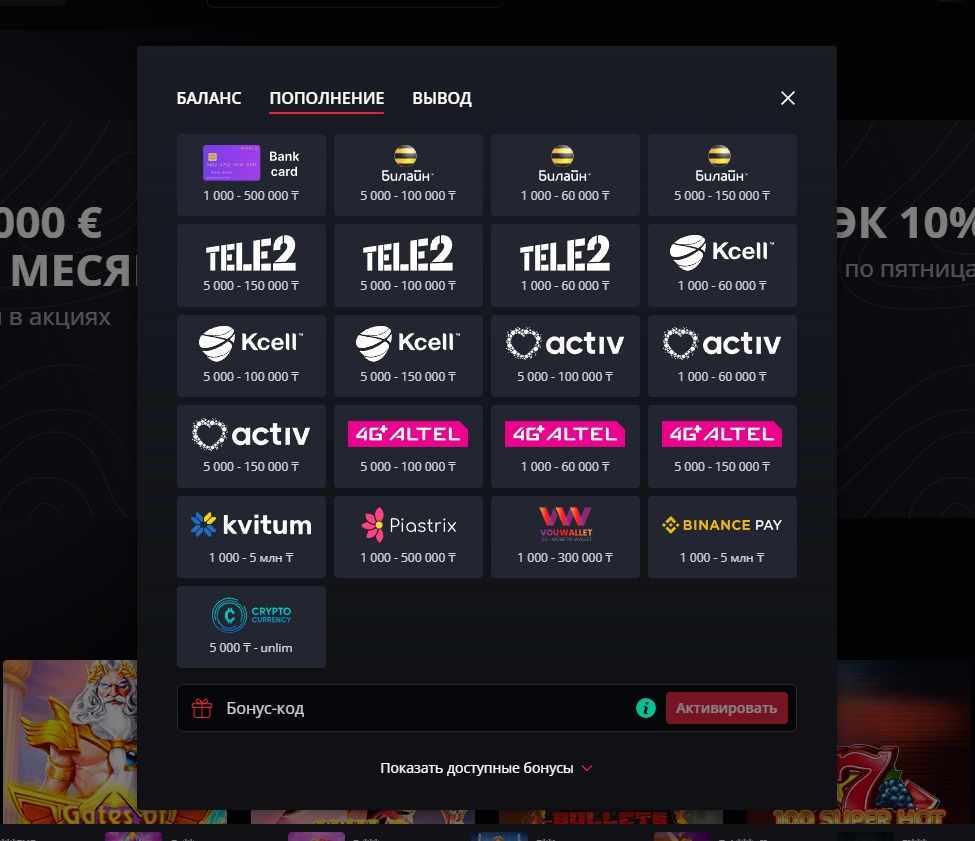
Task: Click the green bonus code info icon
Action: tap(645, 708)
